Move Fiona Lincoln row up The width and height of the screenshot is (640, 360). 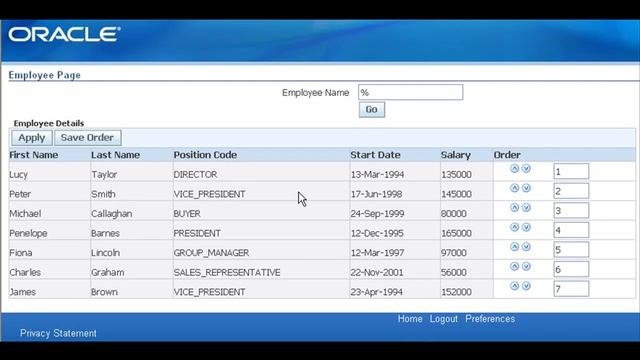[x=514, y=247]
